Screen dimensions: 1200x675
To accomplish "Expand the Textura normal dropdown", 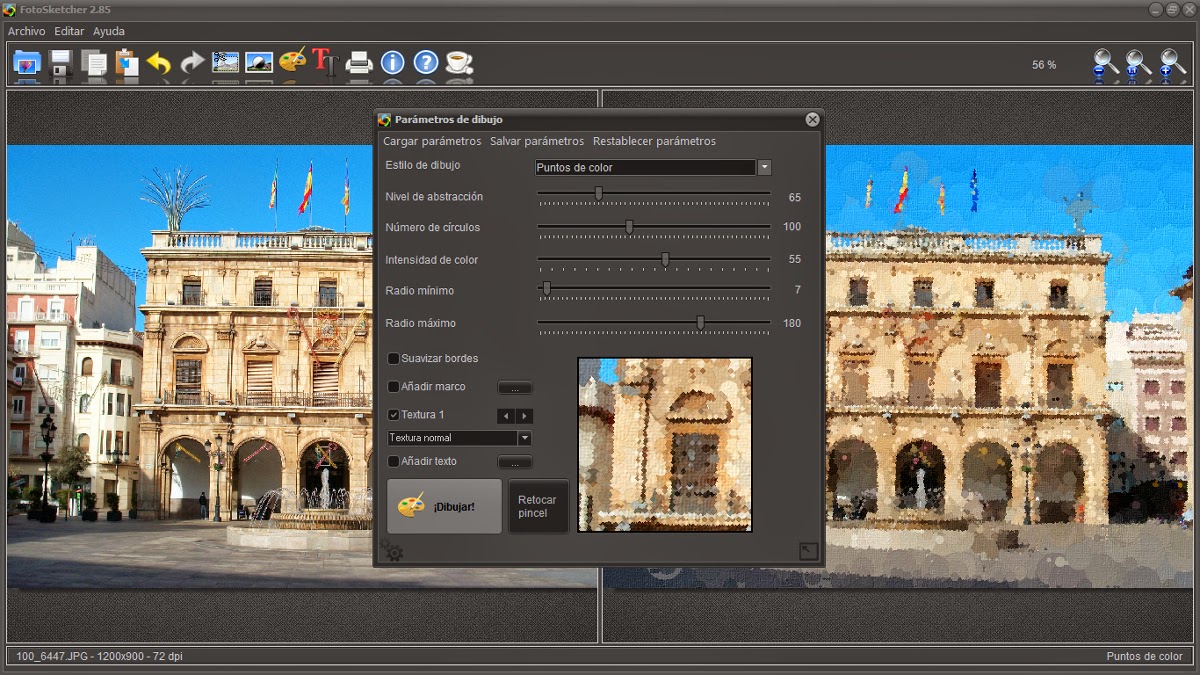I will pyautogui.click(x=524, y=438).
